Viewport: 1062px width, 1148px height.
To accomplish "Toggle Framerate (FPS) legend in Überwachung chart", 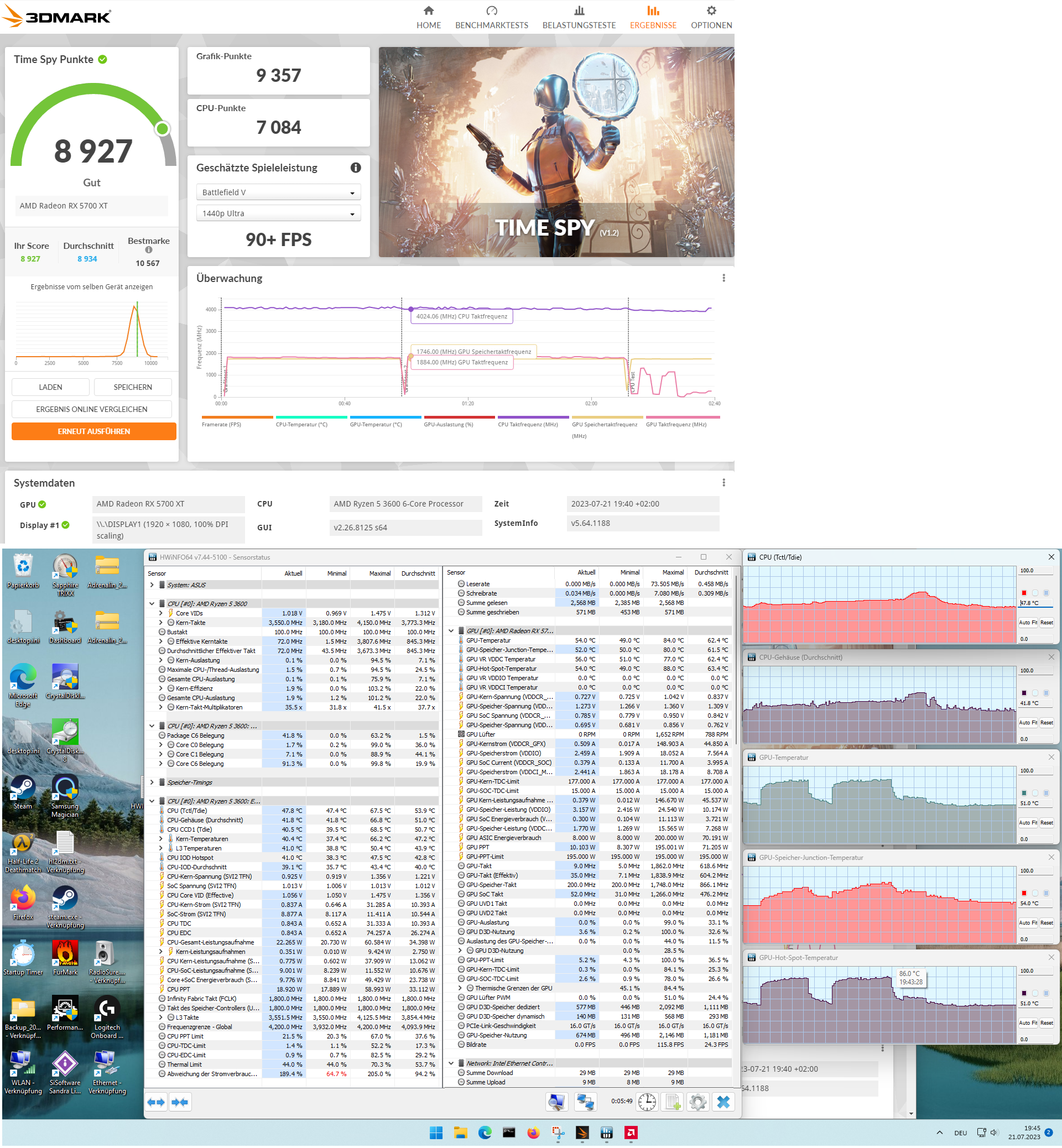I will (x=221, y=425).
